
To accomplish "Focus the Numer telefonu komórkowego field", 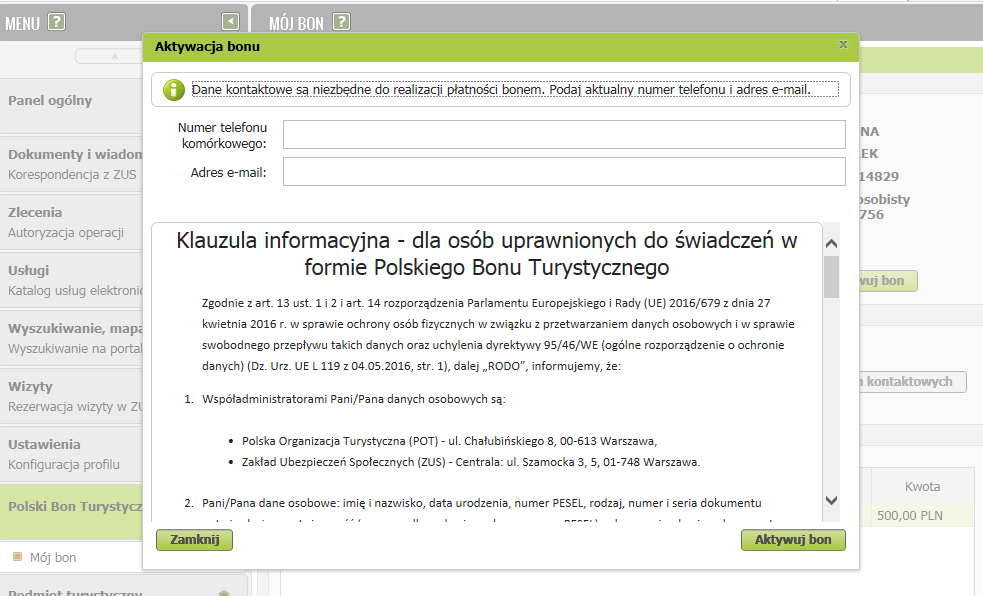I will pos(564,135).
